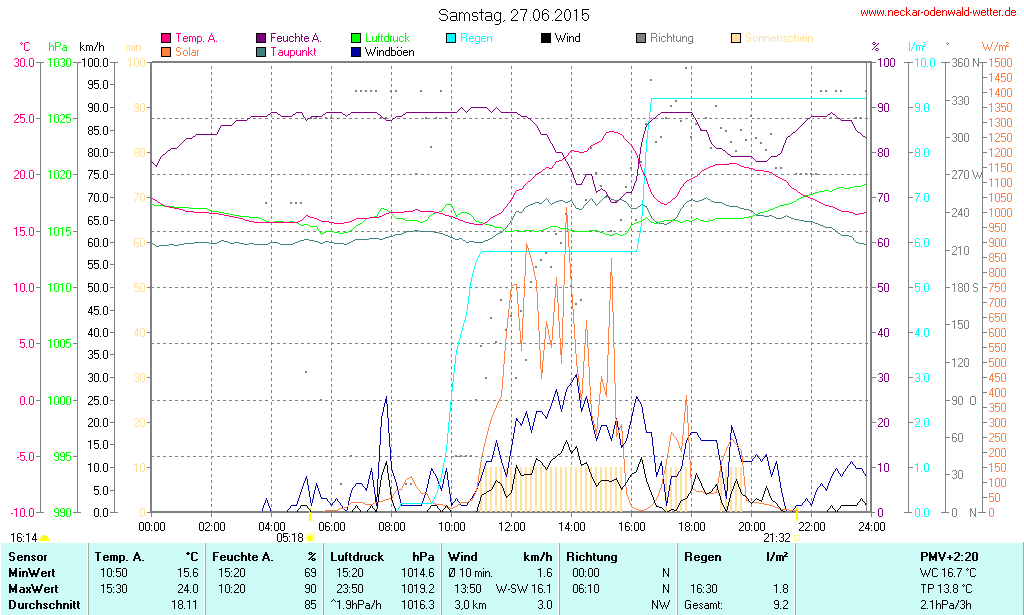1024x615 pixels.
Task: Open the www.neckar-odenwald-wetter.de link
Action: tap(938, 13)
